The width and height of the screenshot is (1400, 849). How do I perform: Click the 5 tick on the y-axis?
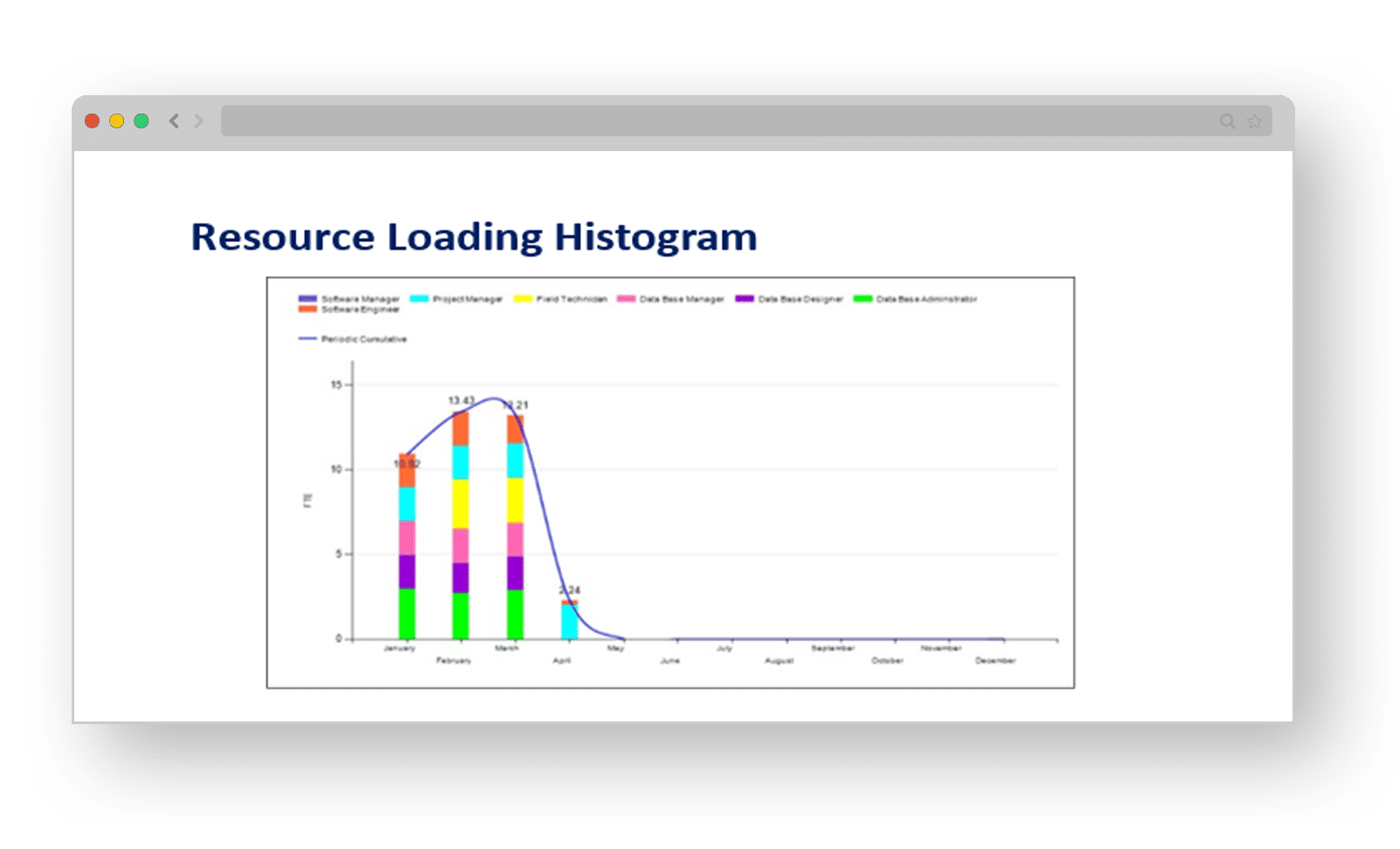(x=339, y=554)
